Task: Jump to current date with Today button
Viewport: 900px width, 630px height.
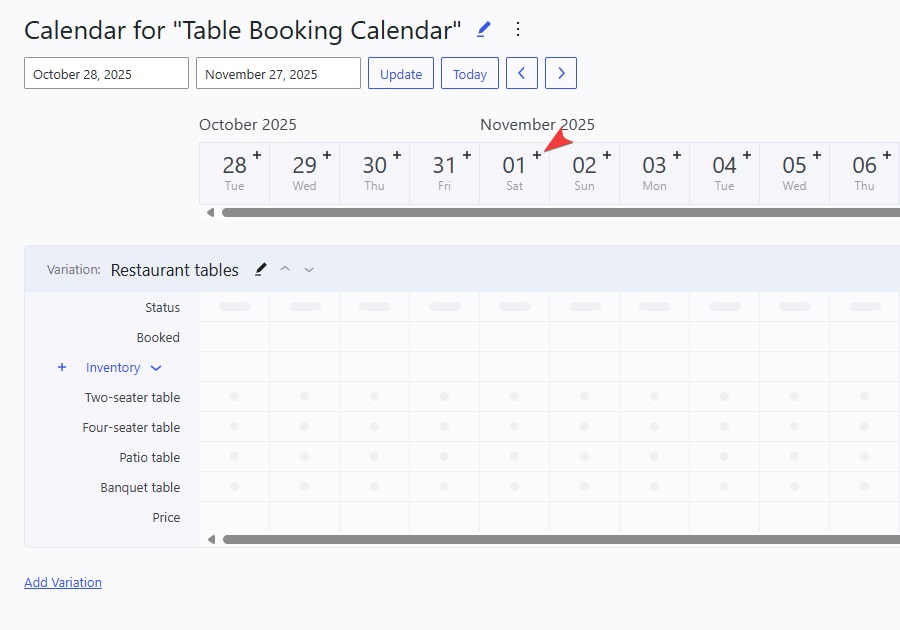Action: pyautogui.click(x=469, y=73)
